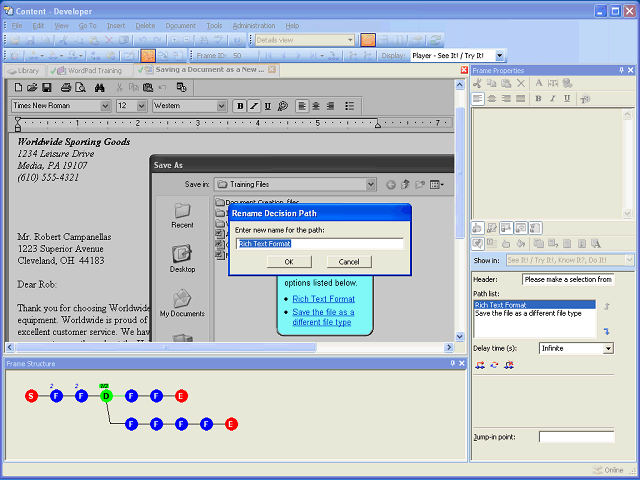Open the Delay time Infinite dropdown
The height and width of the screenshot is (480, 640).
(x=608, y=349)
